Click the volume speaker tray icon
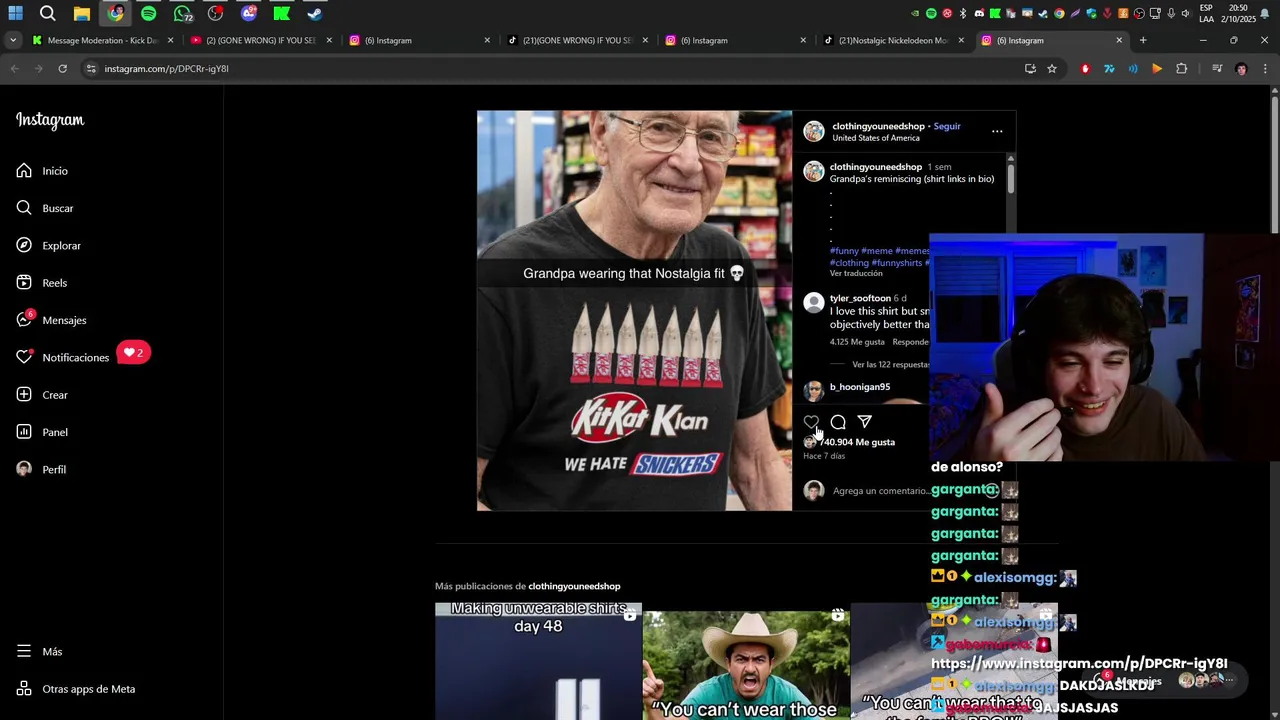The image size is (1280, 720). click(x=1185, y=13)
